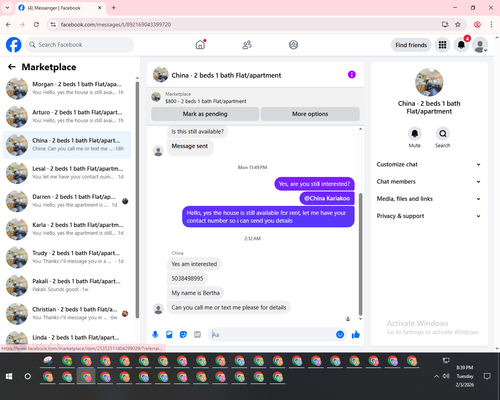Open Cortana circle on taskbar

pyautogui.click(x=28, y=376)
